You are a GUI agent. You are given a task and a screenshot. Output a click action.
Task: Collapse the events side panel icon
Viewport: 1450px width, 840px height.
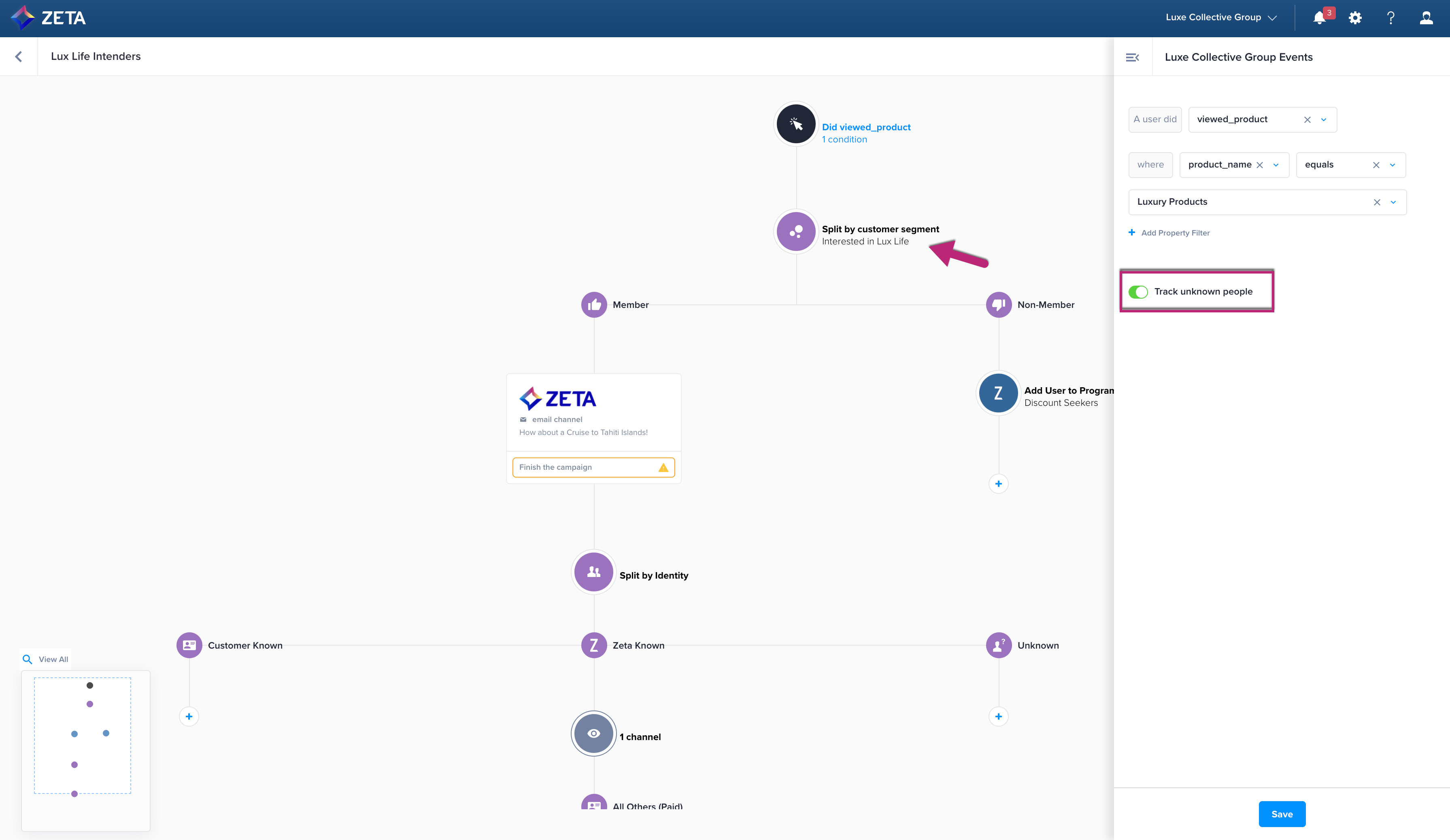pos(1132,57)
